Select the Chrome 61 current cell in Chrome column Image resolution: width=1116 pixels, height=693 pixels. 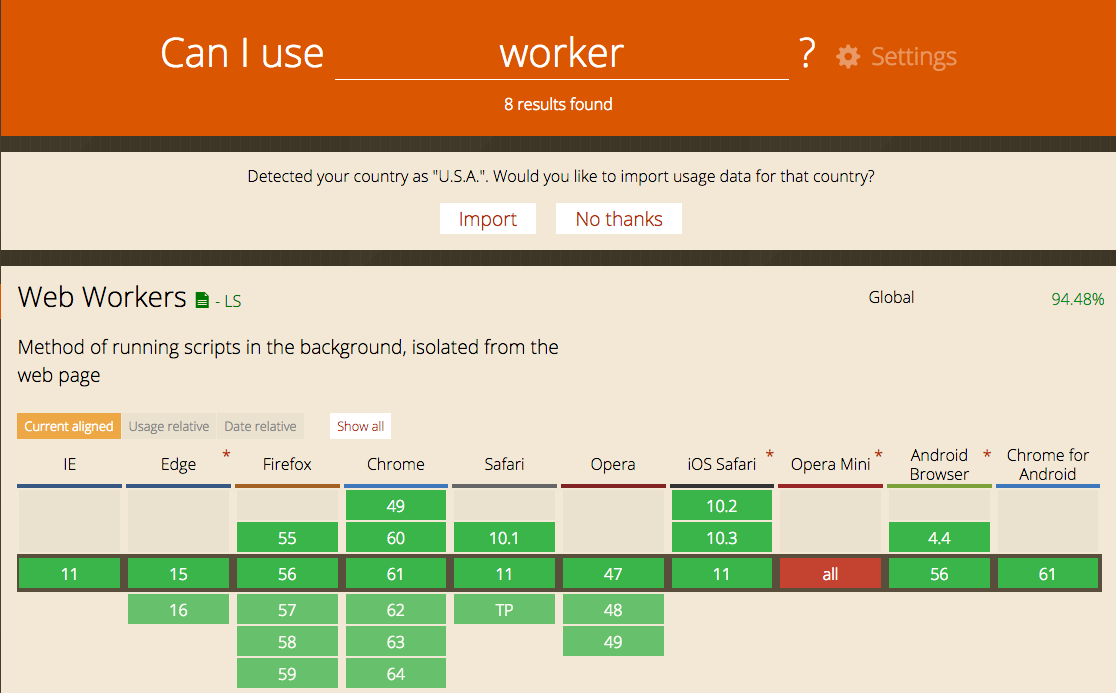pos(396,573)
